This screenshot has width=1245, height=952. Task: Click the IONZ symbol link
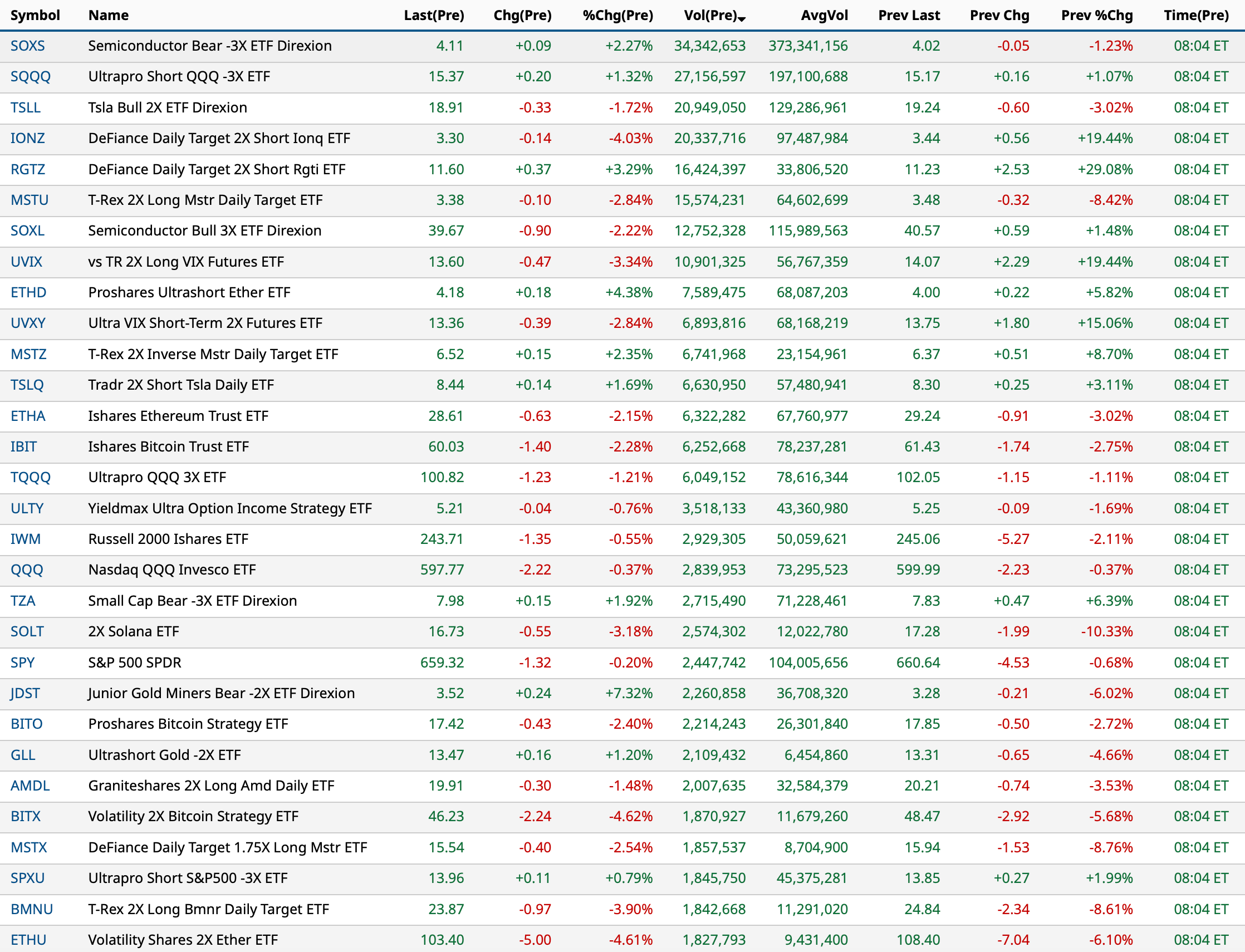coord(28,138)
